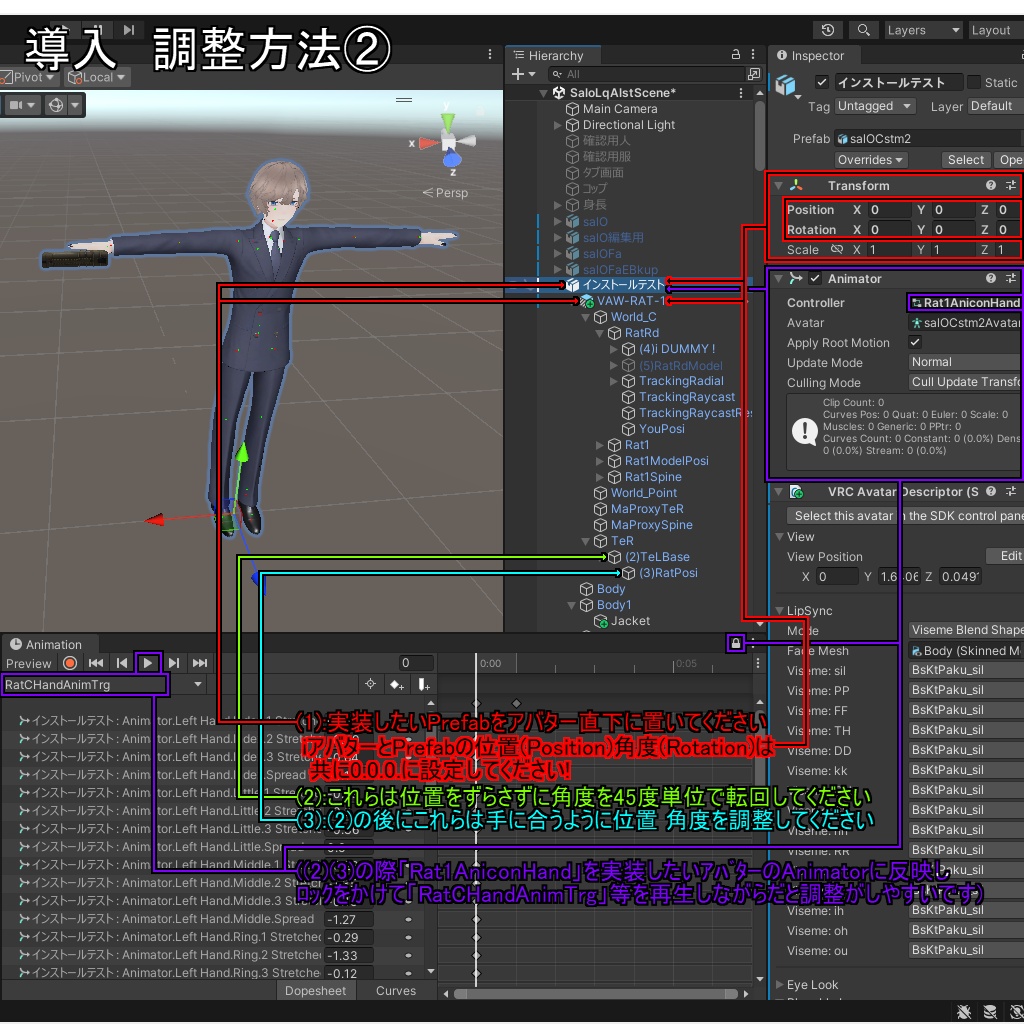
Task: Click the Add keyframe diamond icon
Action: (x=396, y=684)
